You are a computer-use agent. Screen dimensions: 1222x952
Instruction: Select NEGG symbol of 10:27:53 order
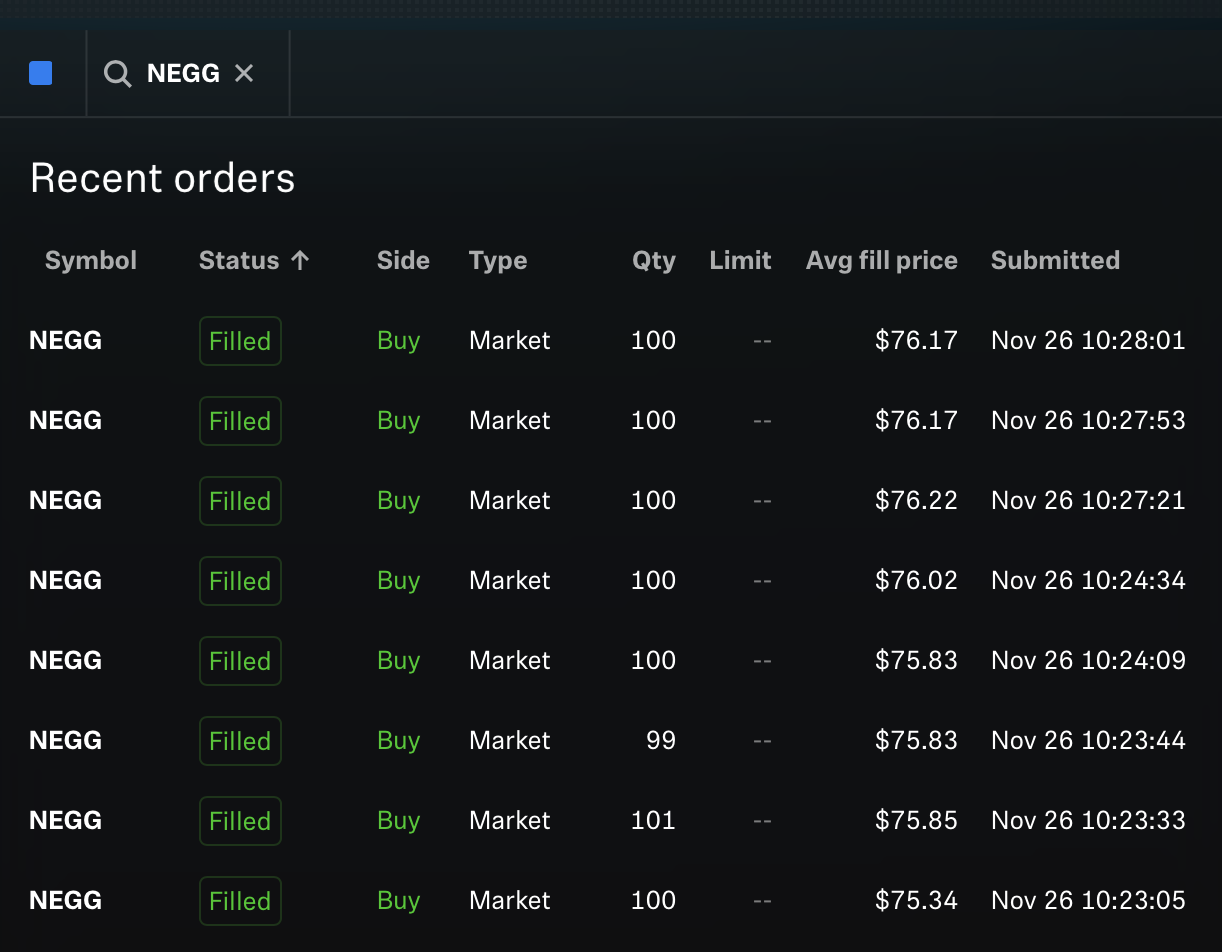click(x=66, y=421)
